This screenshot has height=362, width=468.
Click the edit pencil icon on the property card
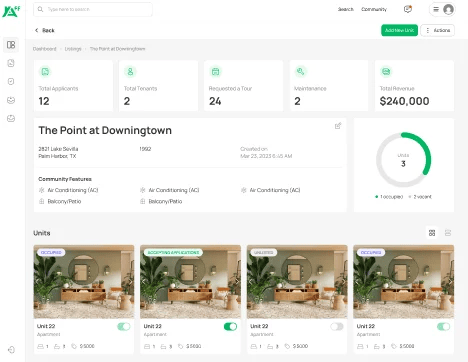[338, 126]
